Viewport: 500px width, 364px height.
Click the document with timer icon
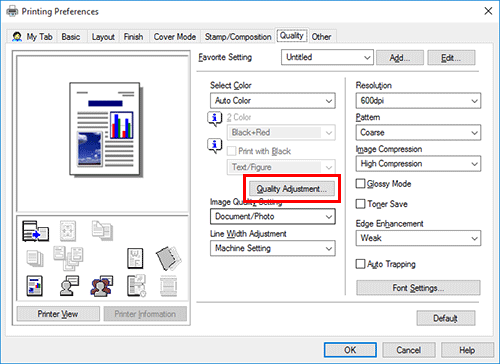(136, 286)
